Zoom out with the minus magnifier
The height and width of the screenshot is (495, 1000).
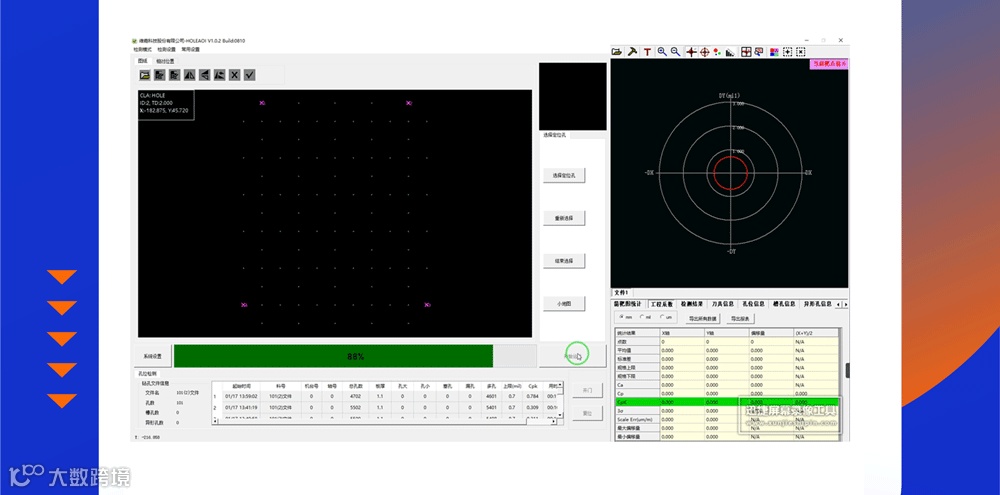click(x=675, y=52)
